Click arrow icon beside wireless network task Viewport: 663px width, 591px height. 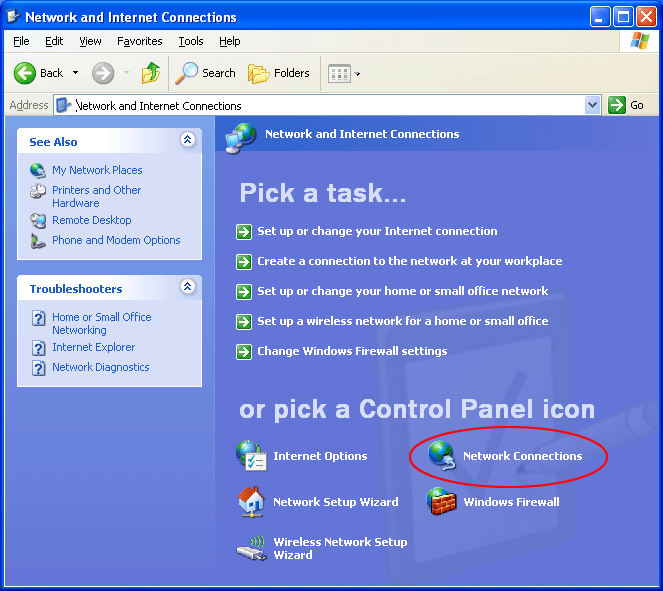coord(244,322)
